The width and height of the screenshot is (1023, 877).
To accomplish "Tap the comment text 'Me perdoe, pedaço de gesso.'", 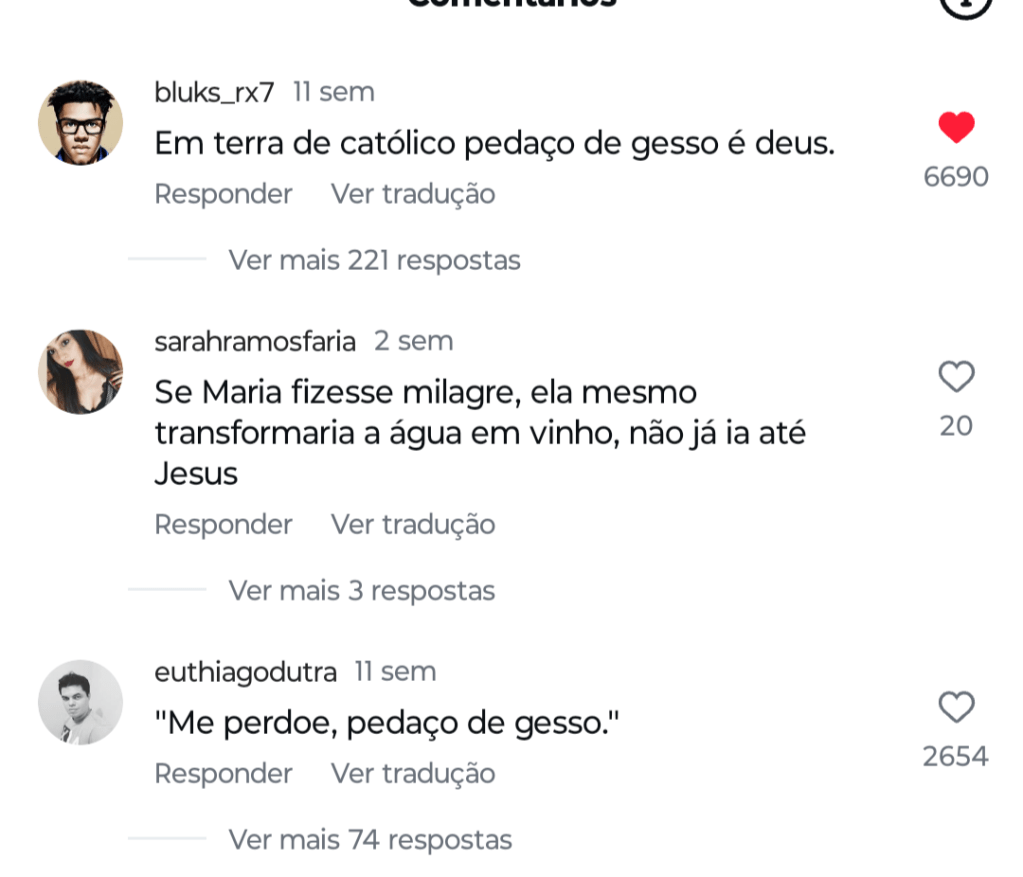I will click(x=387, y=723).
